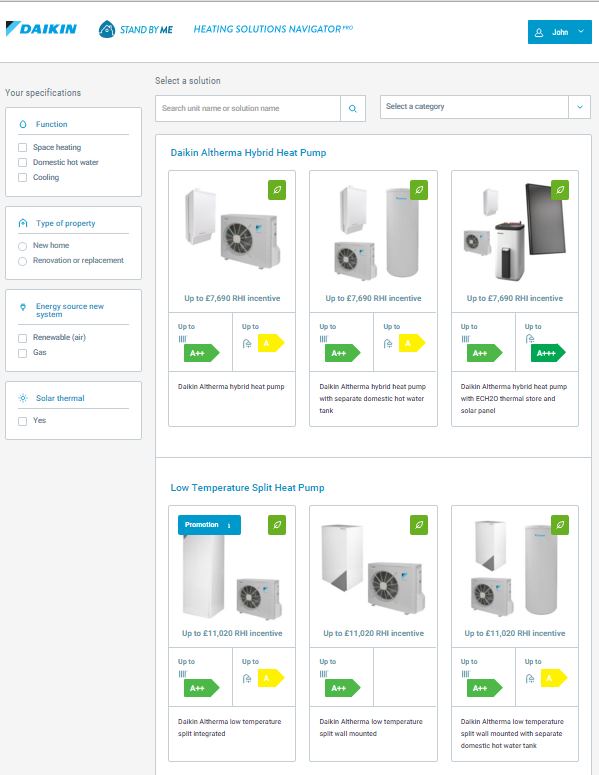Click 'Daikin Altherma low temperature split integrated' text
Screen dimensions: 599x775
(x=229, y=728)
